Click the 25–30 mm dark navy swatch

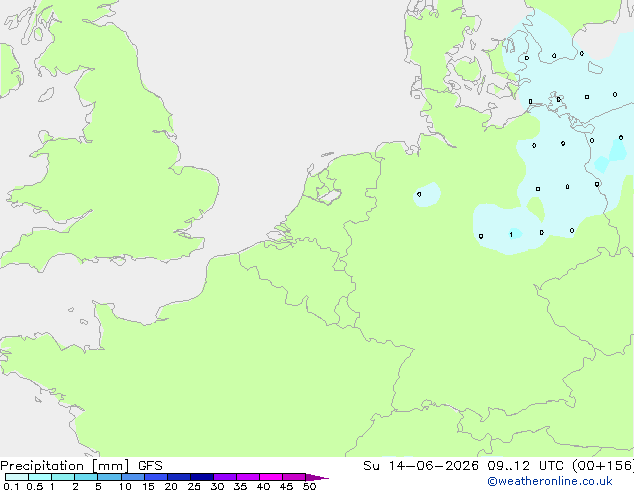pyautogui.click(x=202, y=477)
